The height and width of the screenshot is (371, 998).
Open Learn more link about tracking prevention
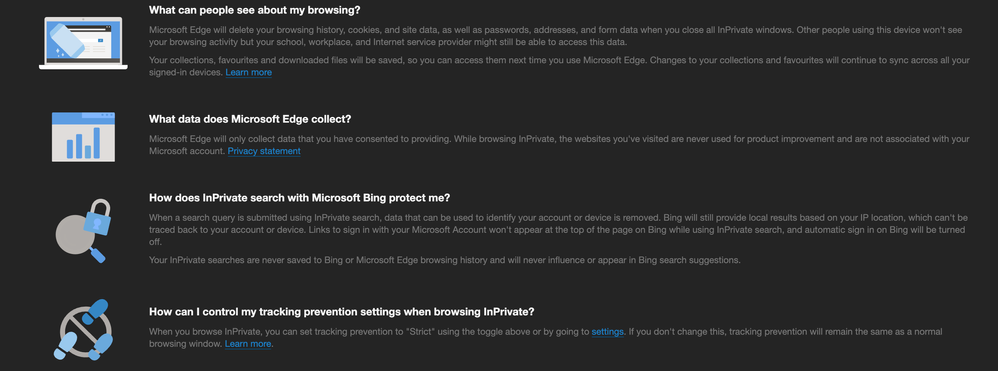(x=248, y=344)
